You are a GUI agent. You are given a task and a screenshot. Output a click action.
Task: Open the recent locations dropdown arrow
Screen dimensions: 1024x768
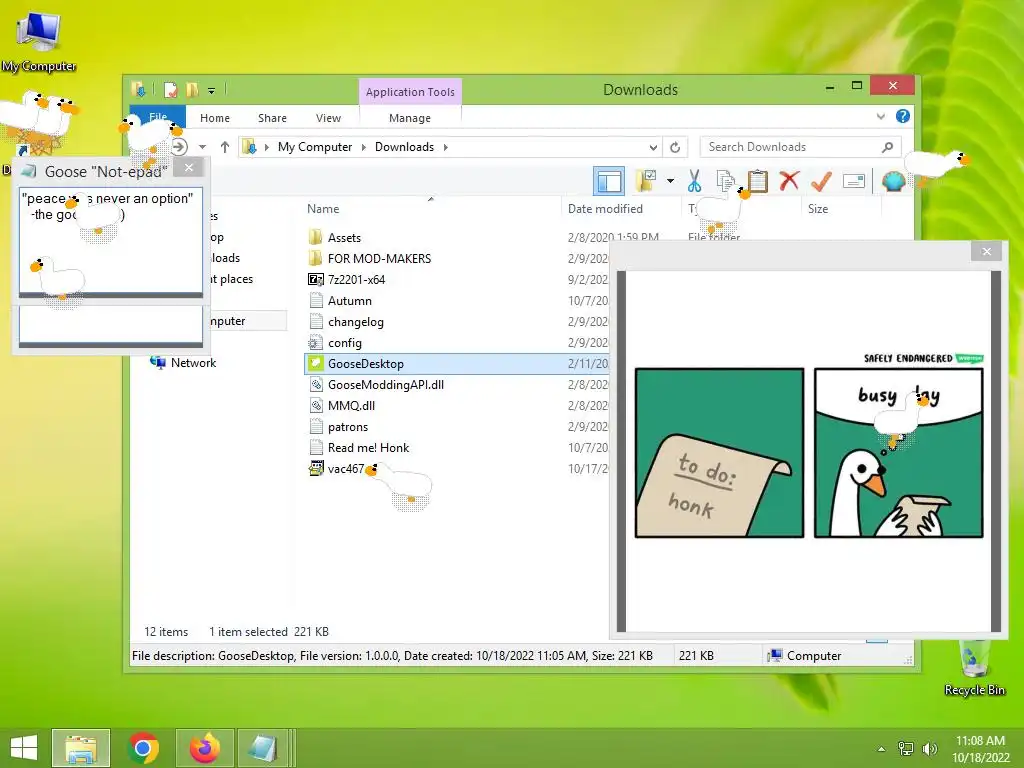pos(202,147)
